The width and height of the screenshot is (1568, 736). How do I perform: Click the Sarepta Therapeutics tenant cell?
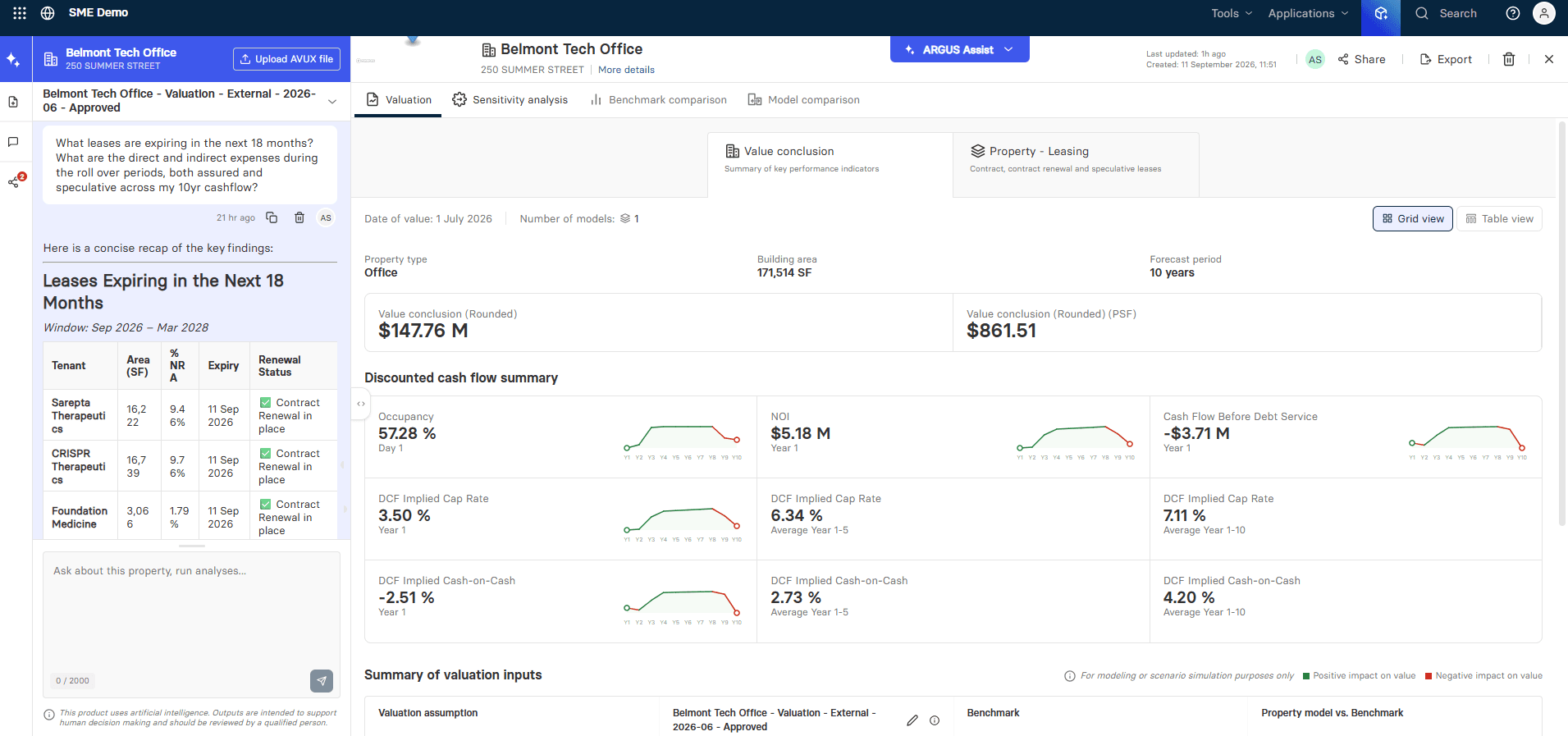click(80, 415)
